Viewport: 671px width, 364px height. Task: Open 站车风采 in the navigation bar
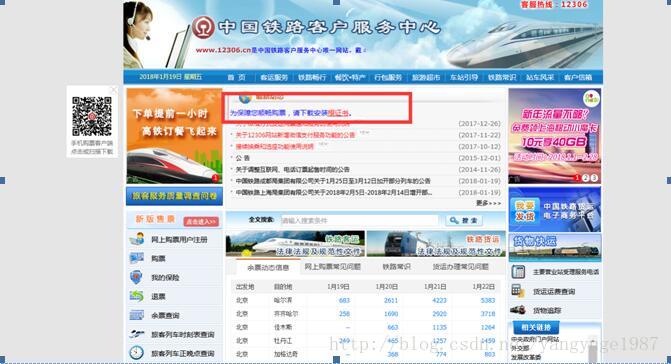click(x=540, y=77)
